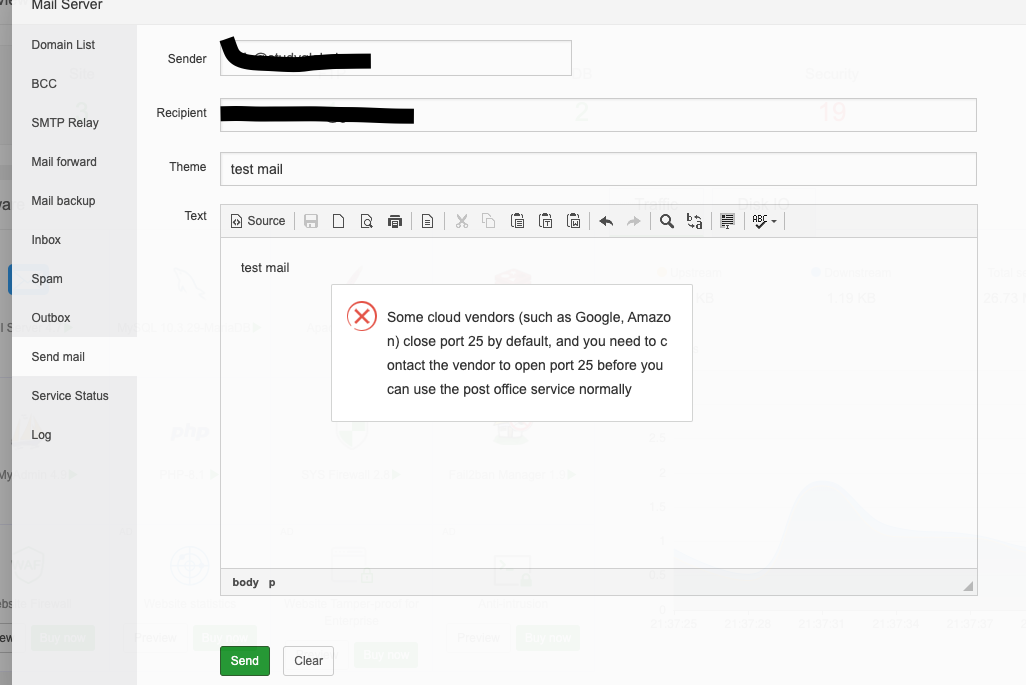This screenshot has height=685, width=1026.
Task: Click the Select All icon in the toolbar
Action: (x=727, y=221)
